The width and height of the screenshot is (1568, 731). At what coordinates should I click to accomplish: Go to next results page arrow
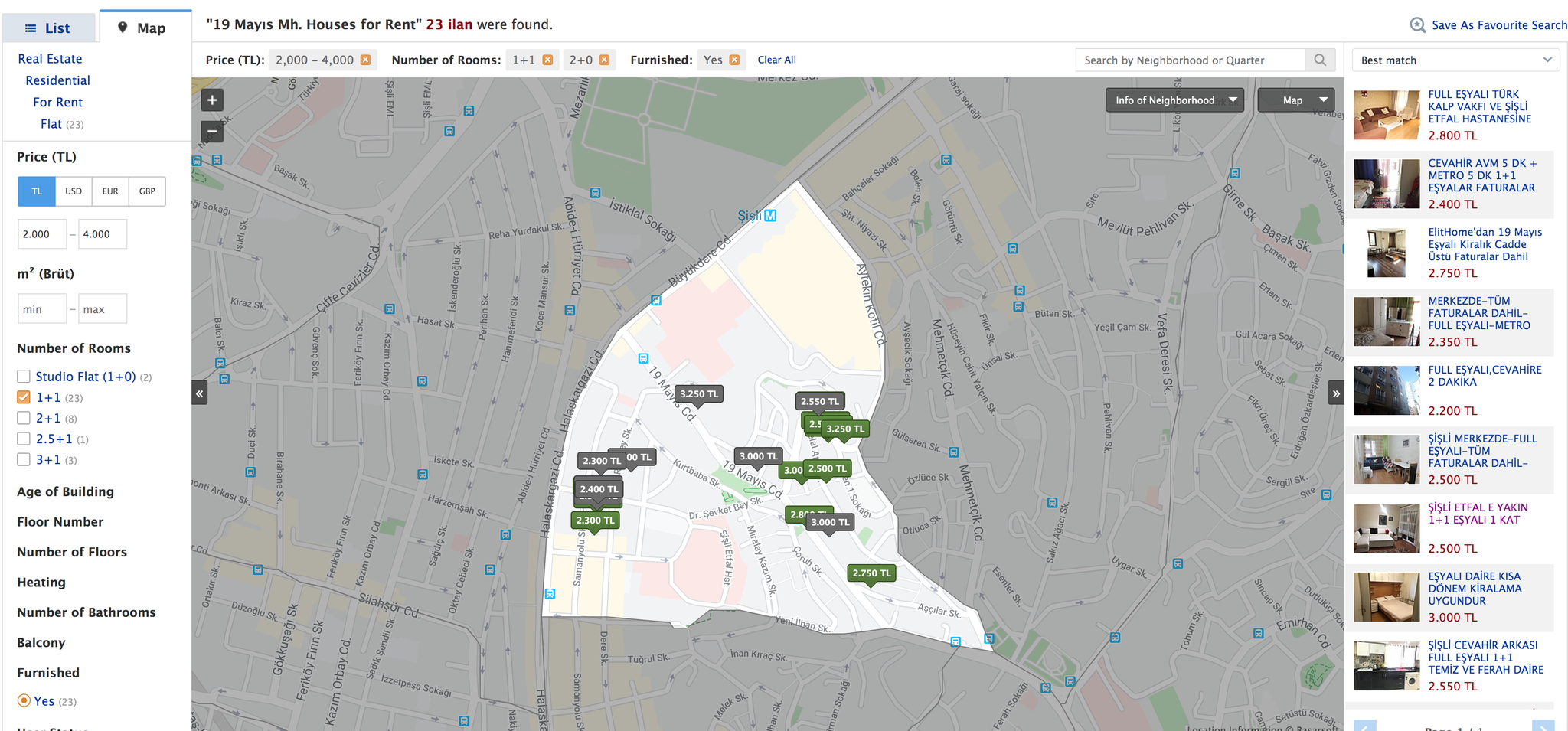click(x=1543, y=726)
